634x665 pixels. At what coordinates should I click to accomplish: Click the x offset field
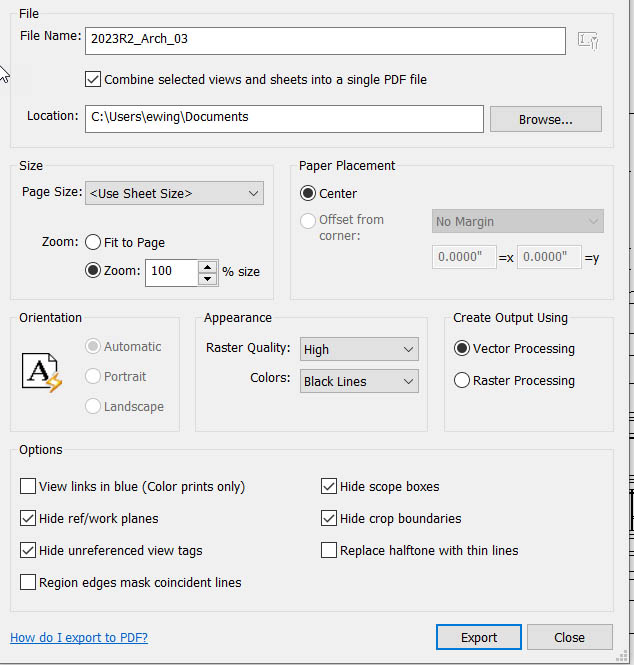pyautogui.click(x=464, y=257)
